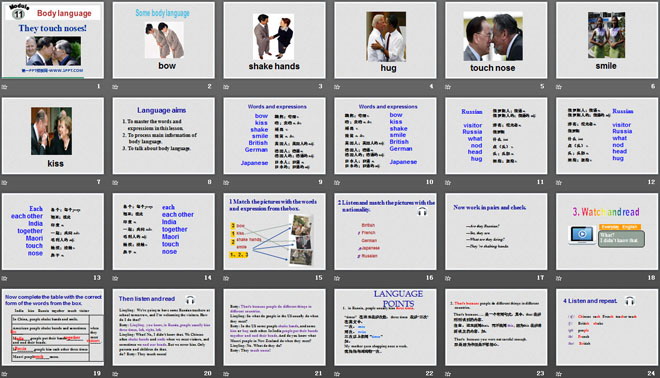Select the 'bow' slide thumbnail

click(x=164, y=40)
